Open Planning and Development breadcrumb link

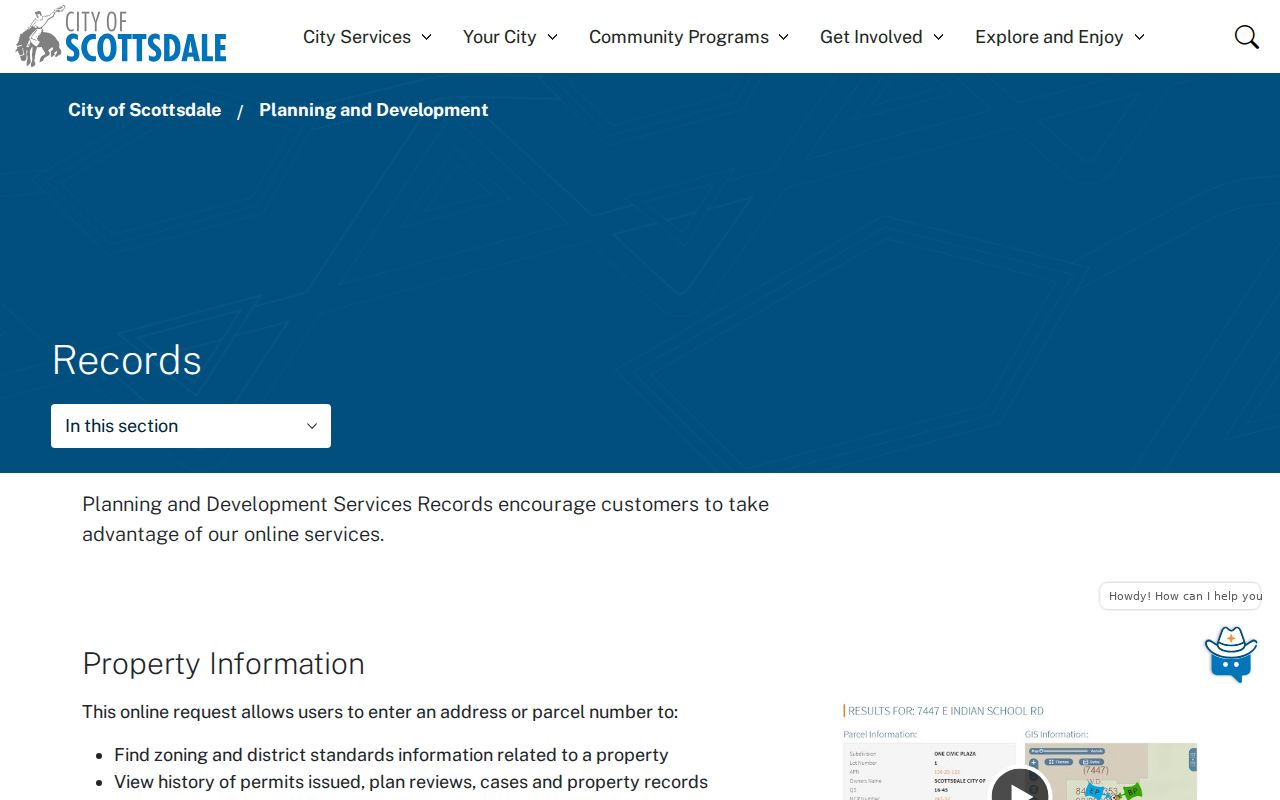(374, 110)
